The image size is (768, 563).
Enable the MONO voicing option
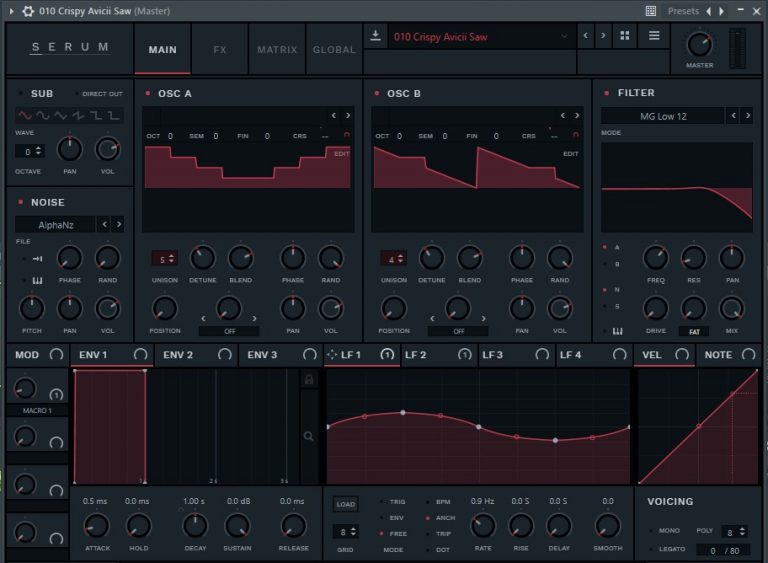(651, 531)
